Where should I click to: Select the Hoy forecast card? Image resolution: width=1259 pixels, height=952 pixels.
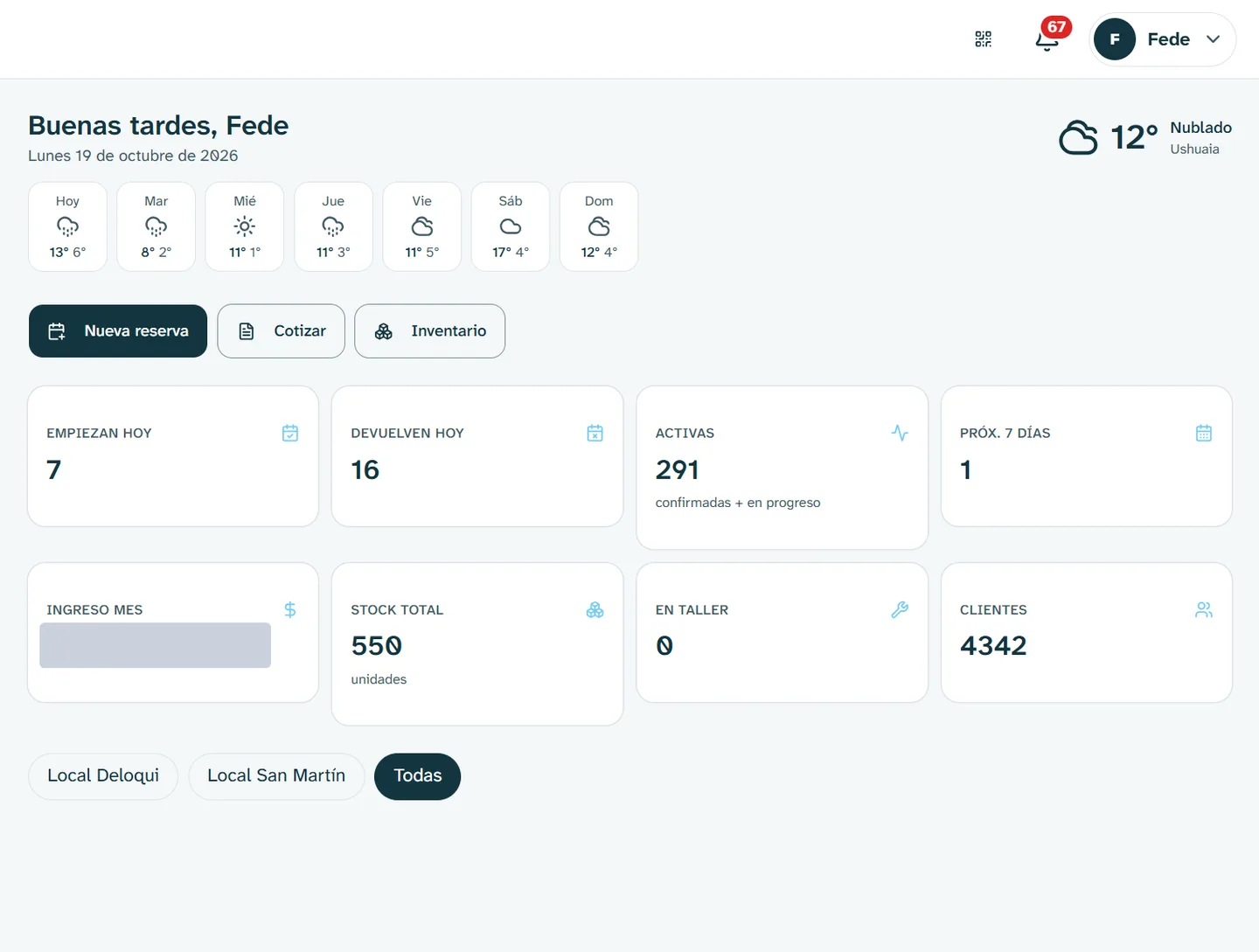point(67,226)
